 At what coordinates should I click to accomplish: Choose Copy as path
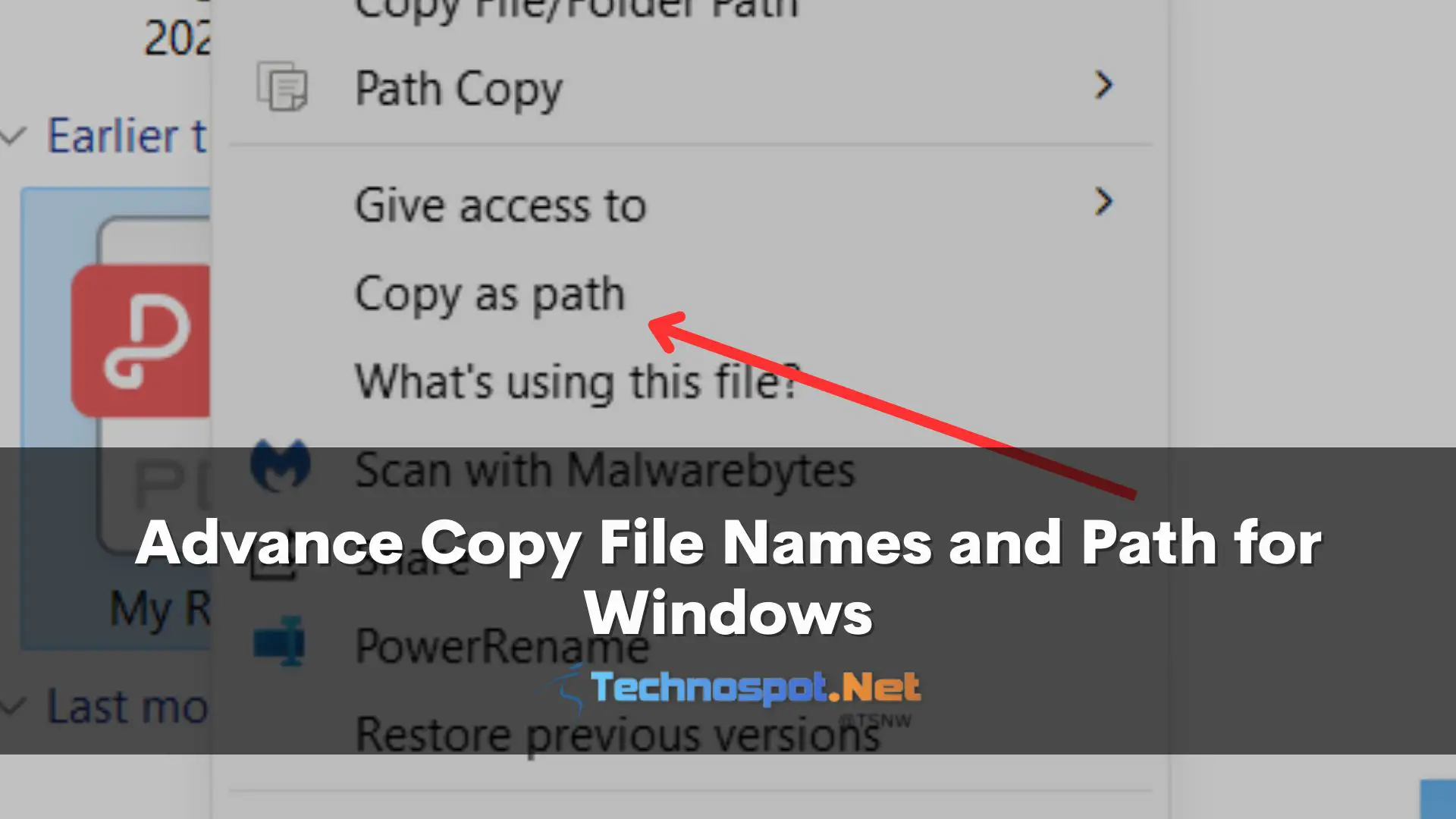coord(490,296)
